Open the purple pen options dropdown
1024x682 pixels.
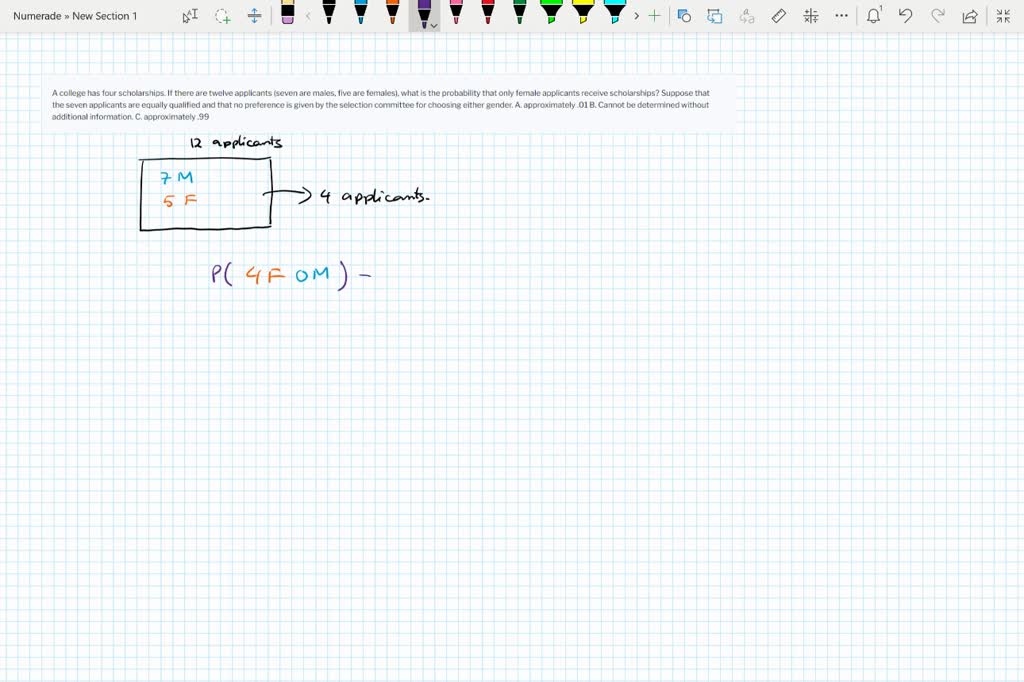pyautogui.click(x=434, y=25)
